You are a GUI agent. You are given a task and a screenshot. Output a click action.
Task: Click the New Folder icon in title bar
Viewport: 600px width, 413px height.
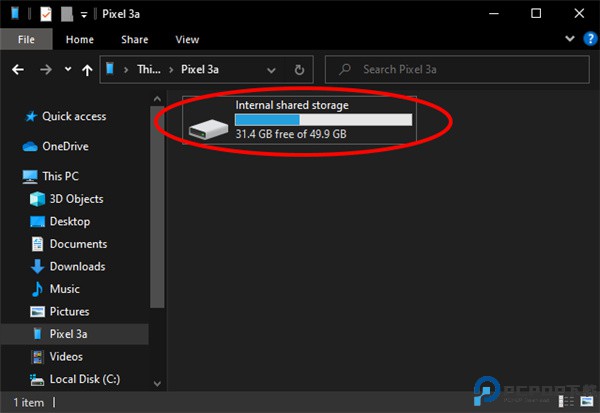[66, 14]
